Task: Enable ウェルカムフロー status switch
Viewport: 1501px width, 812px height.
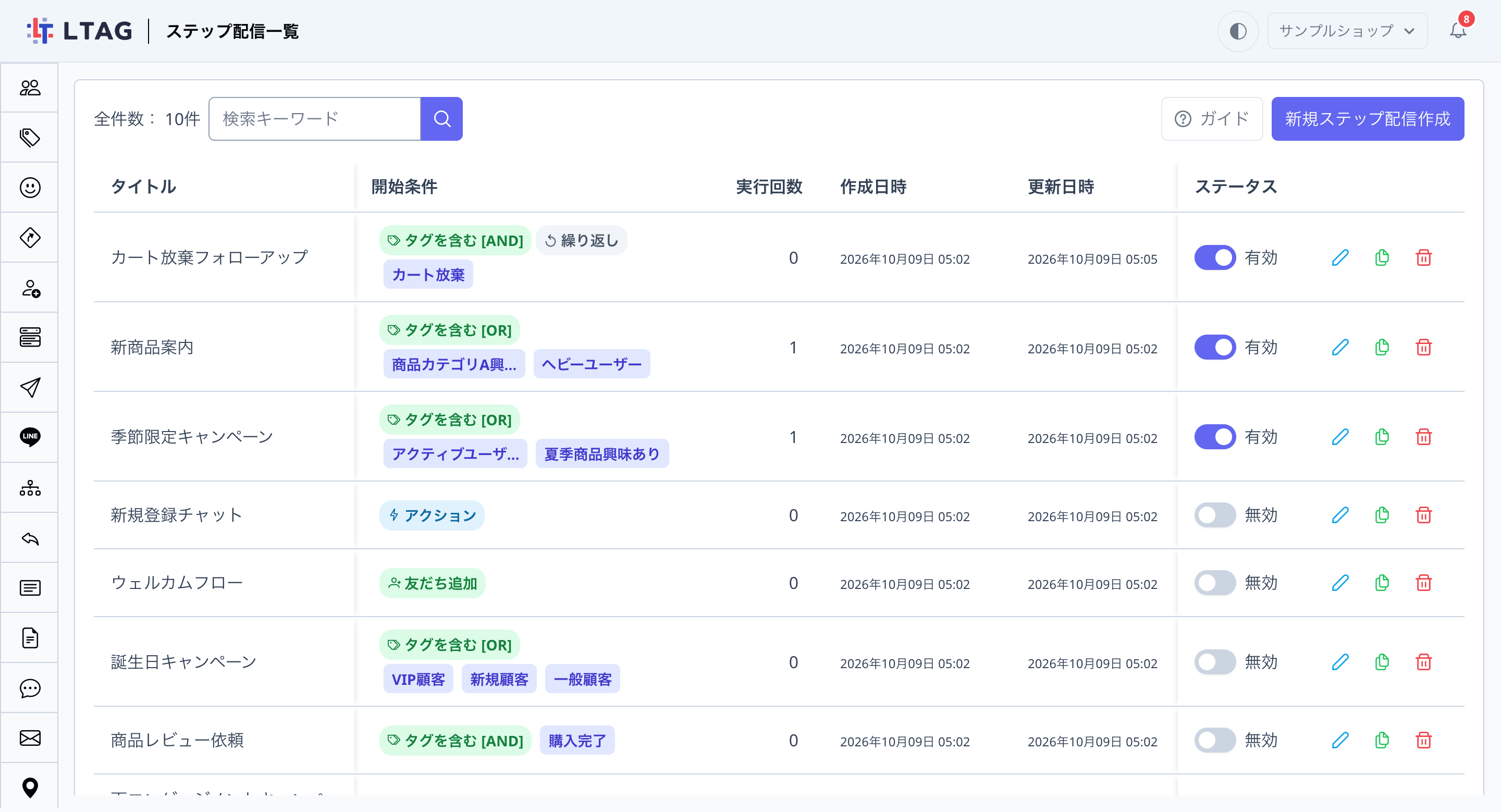Action: pyautogui.click(x=1215, y=583)
